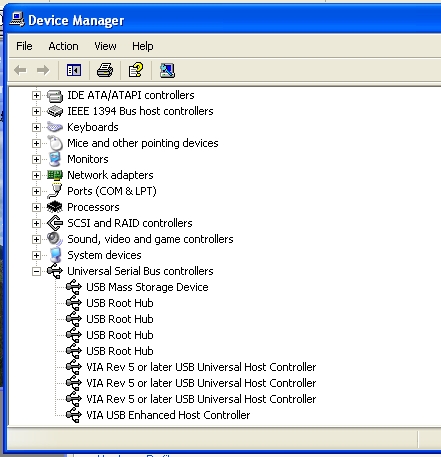Select the Keyboards label

click(93, 127)
